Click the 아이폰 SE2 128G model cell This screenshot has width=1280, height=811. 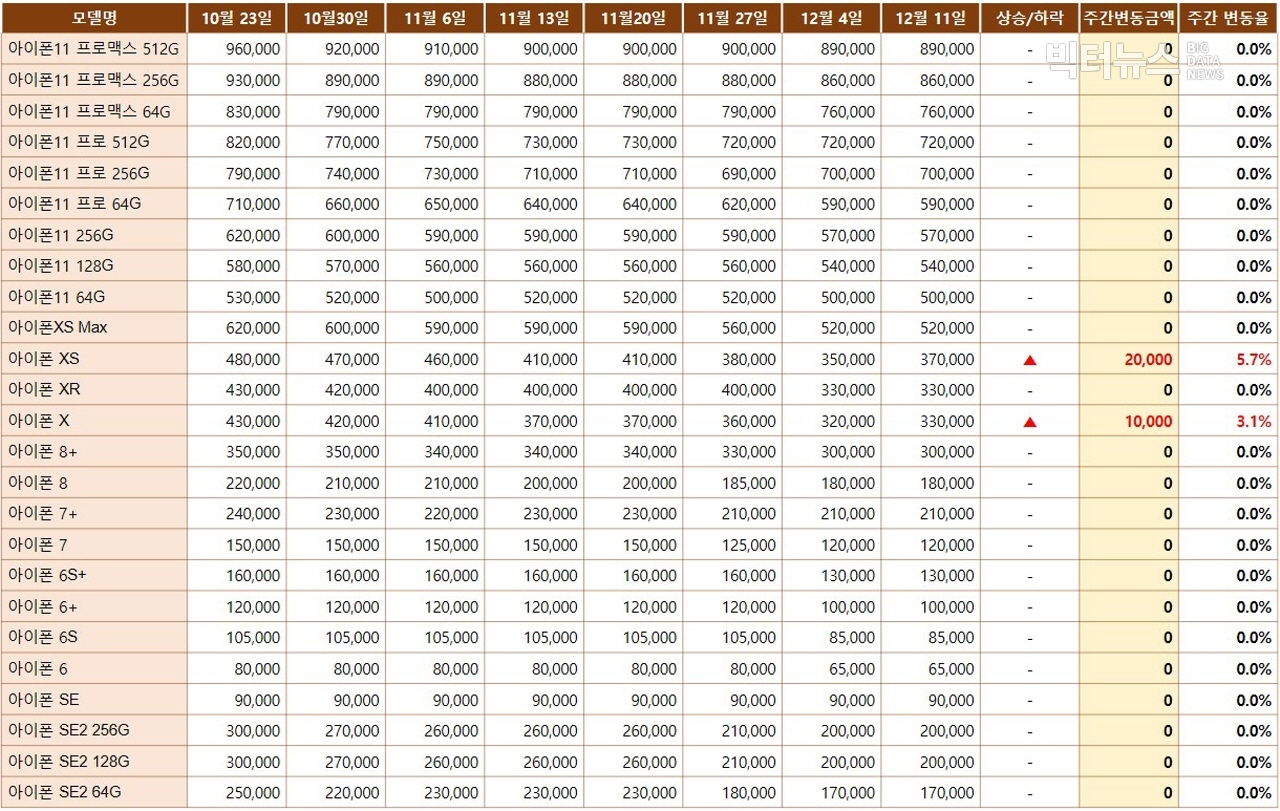94,762
